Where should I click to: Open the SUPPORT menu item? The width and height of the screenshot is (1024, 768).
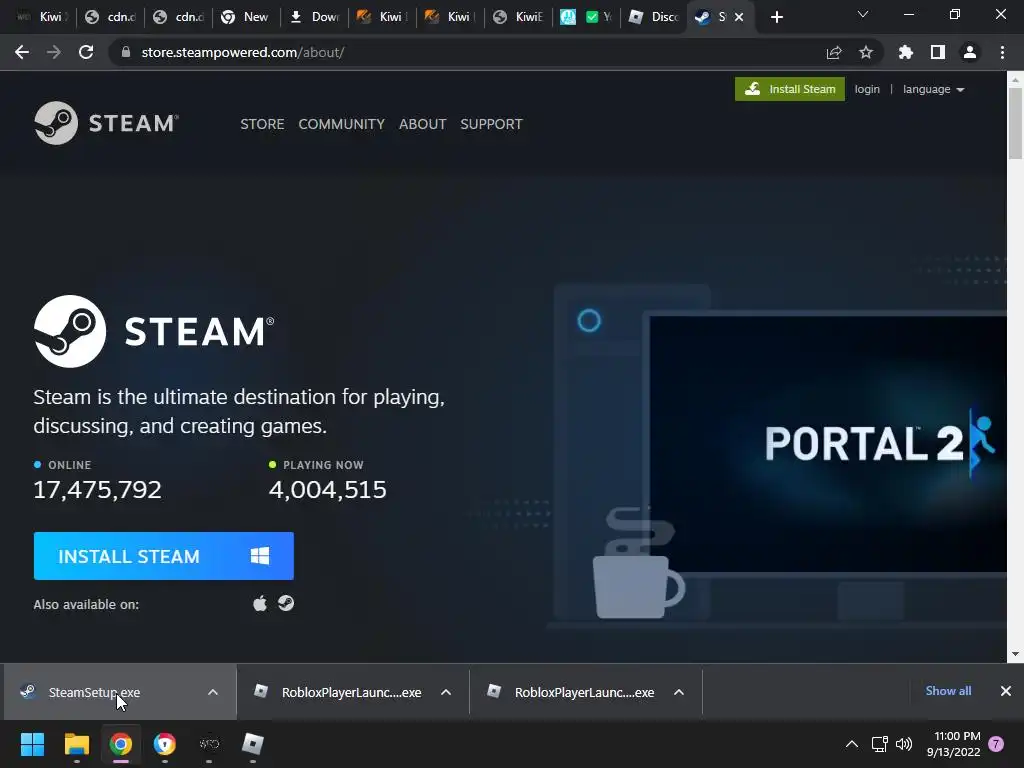(x=491, y=124)
